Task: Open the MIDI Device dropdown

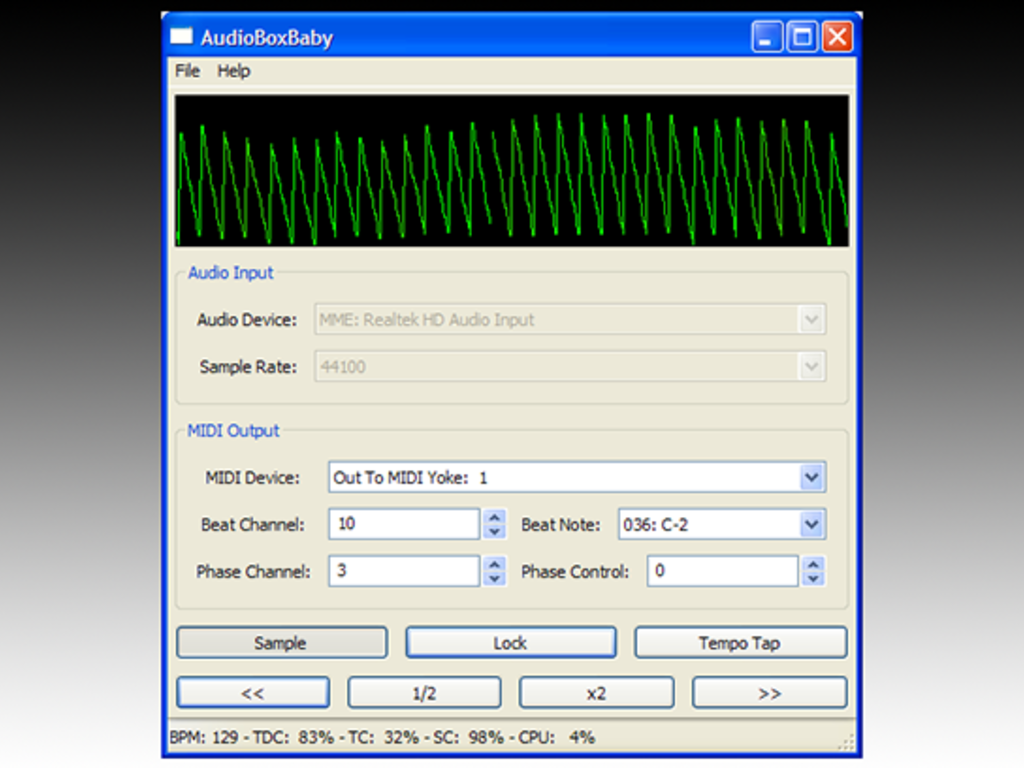Action: [812, 477]
